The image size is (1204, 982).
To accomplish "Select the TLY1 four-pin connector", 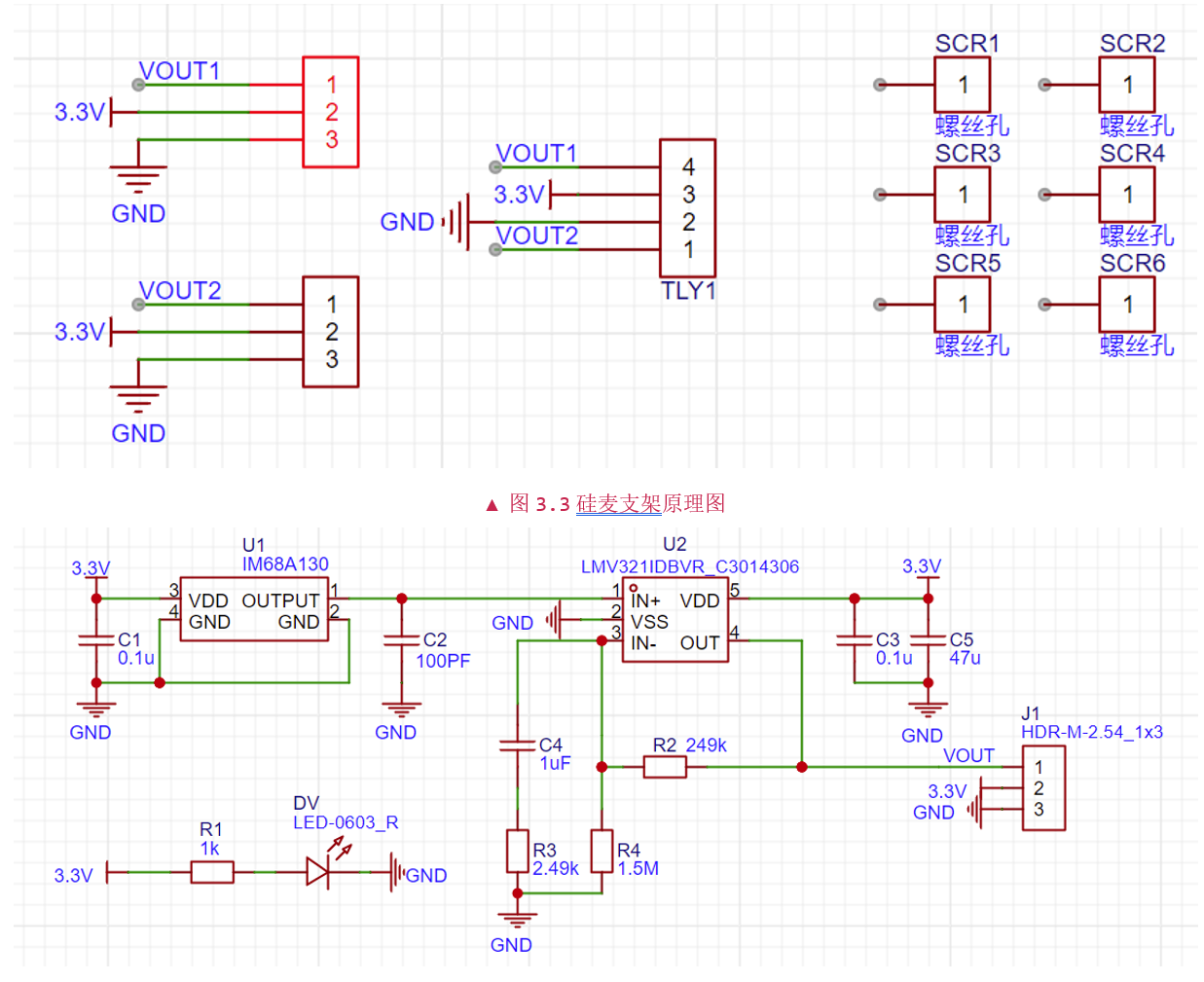I will click(x=687, y=208).
